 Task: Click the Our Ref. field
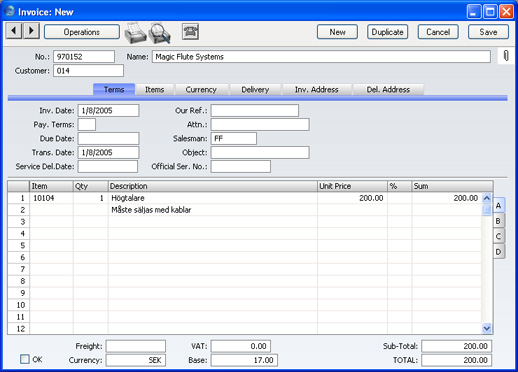(x=255, y=110)
